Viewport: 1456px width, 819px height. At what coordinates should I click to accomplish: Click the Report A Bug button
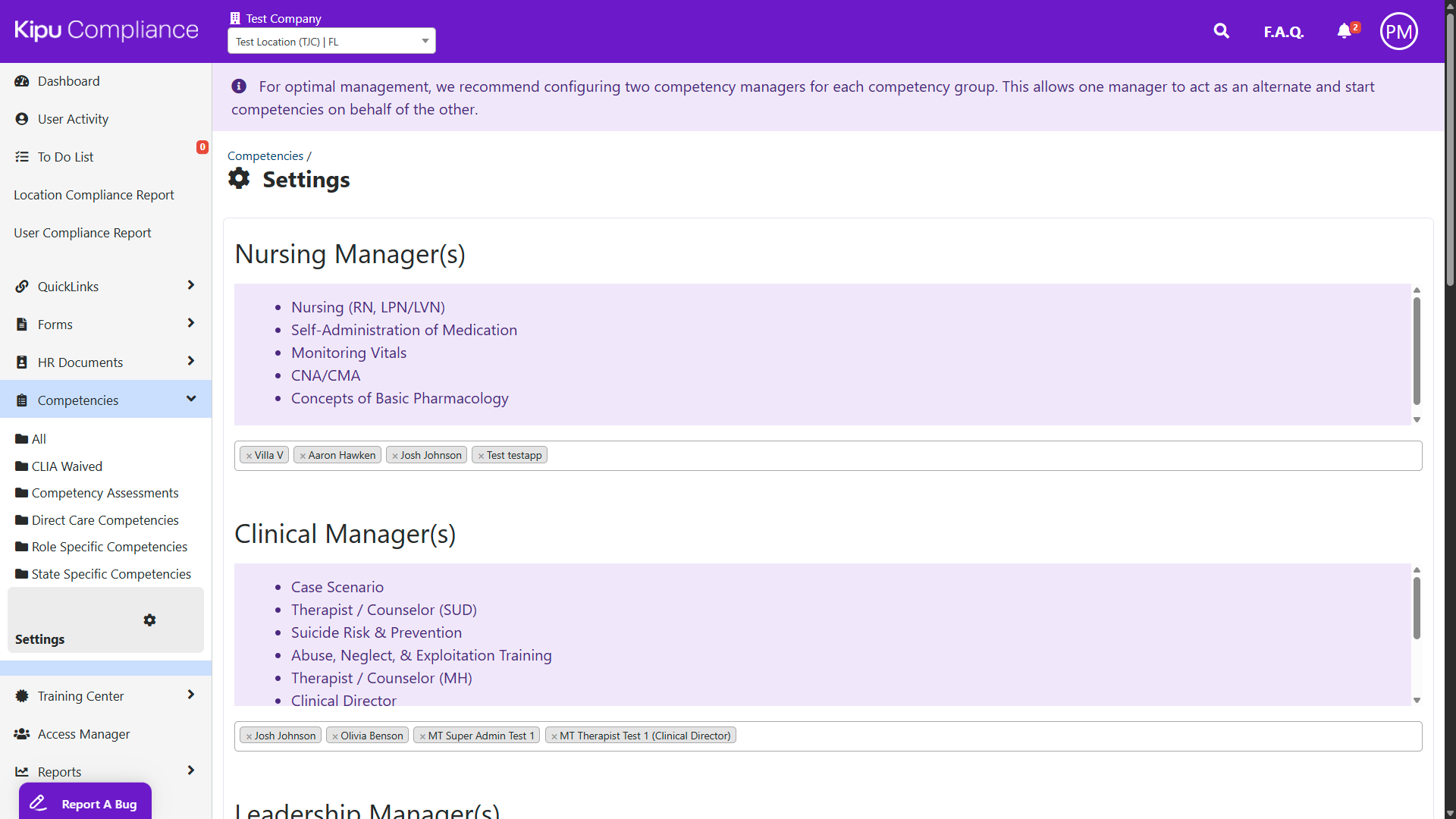85,804
